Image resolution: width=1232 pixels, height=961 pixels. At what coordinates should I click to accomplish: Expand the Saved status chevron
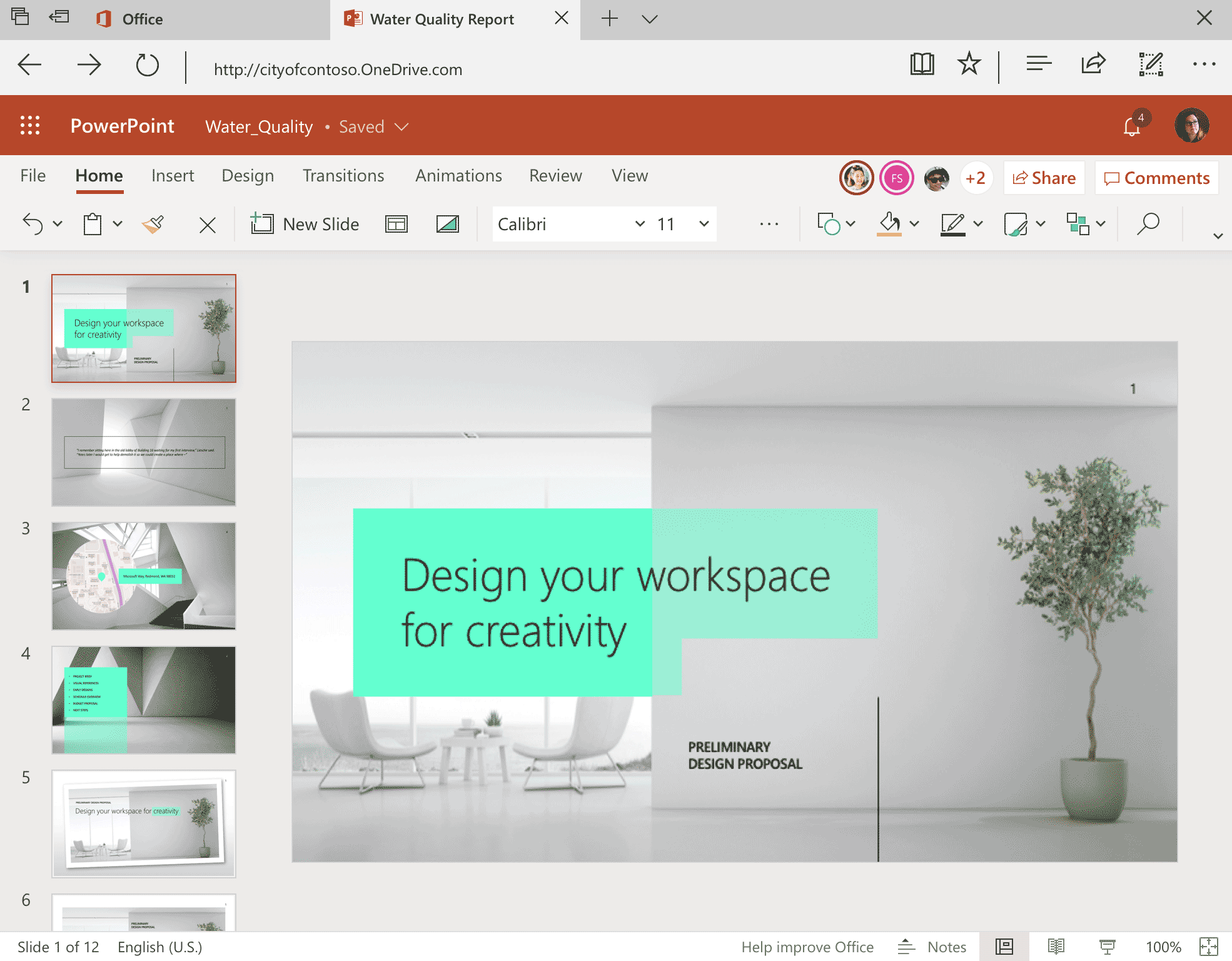(x=401, y=127)
